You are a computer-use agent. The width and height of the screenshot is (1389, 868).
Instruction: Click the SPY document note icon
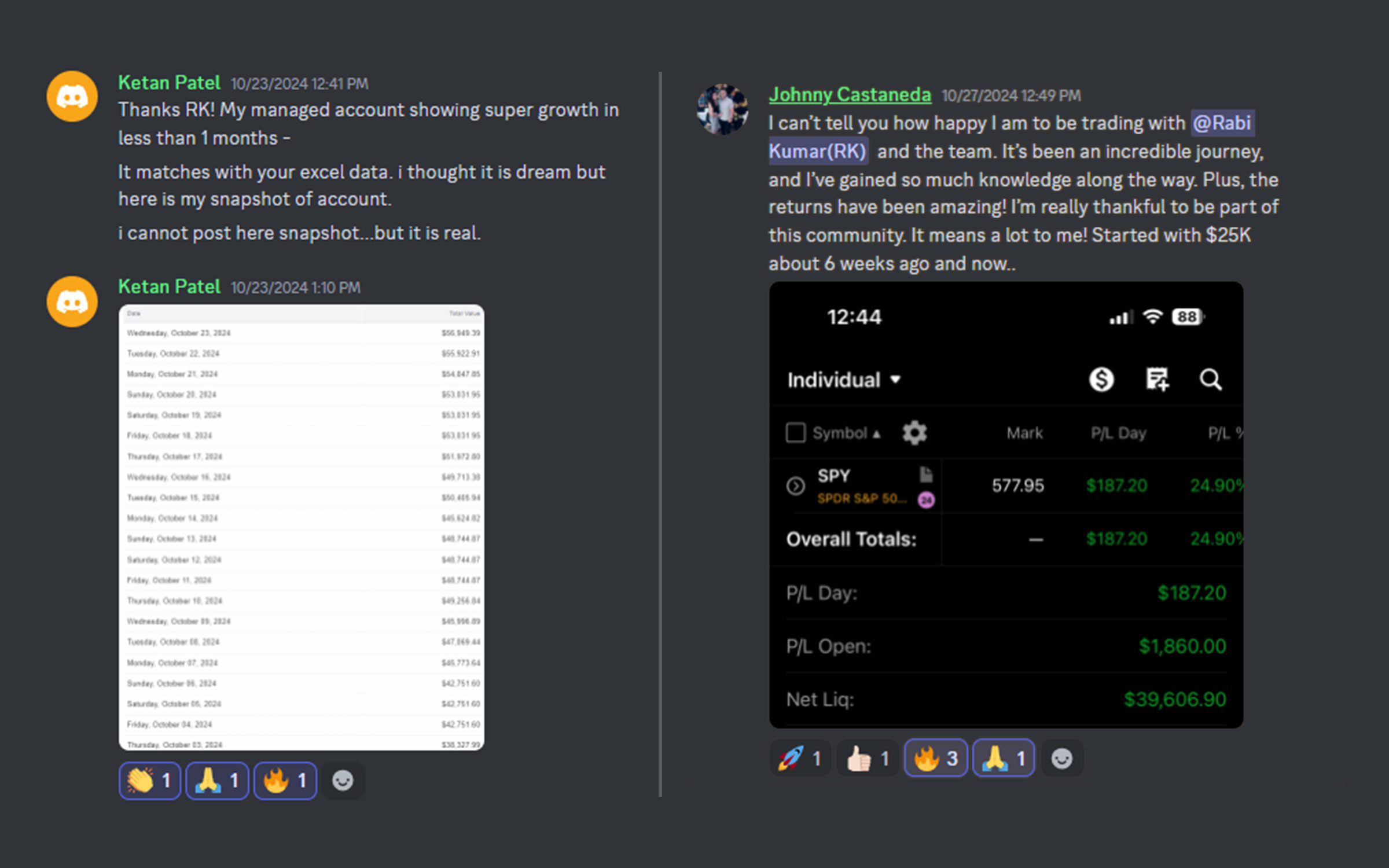tap(926, 475)
